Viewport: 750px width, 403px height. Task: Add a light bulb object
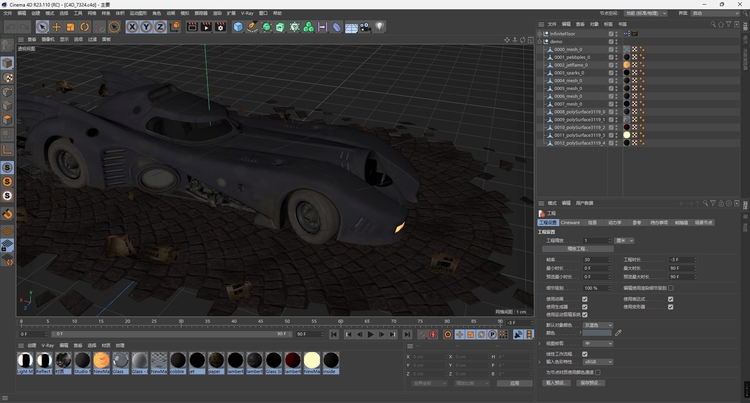tap(380, 27)
